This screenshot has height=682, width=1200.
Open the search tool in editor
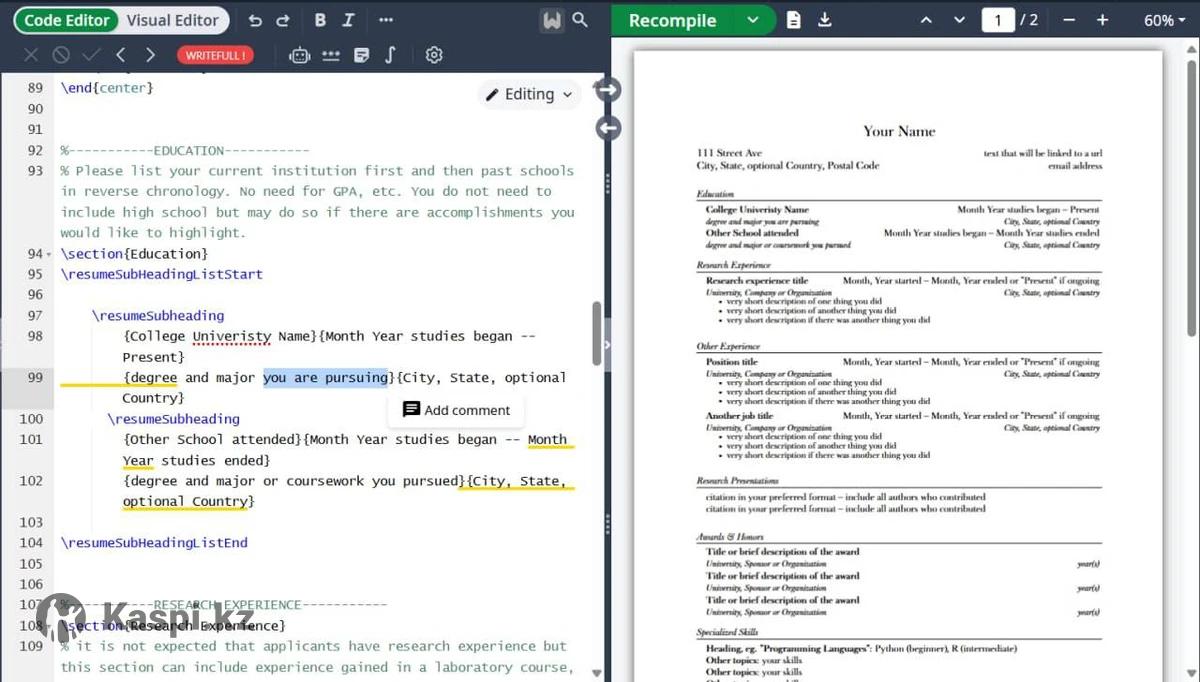point(580,20)
